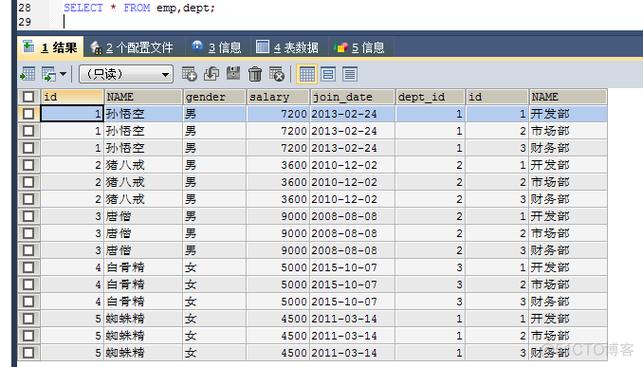Check the 猪八戒 开发部 row checkbox
Image resolution: width=643 pixels, height=367 pixels.
tap(28, 165)
